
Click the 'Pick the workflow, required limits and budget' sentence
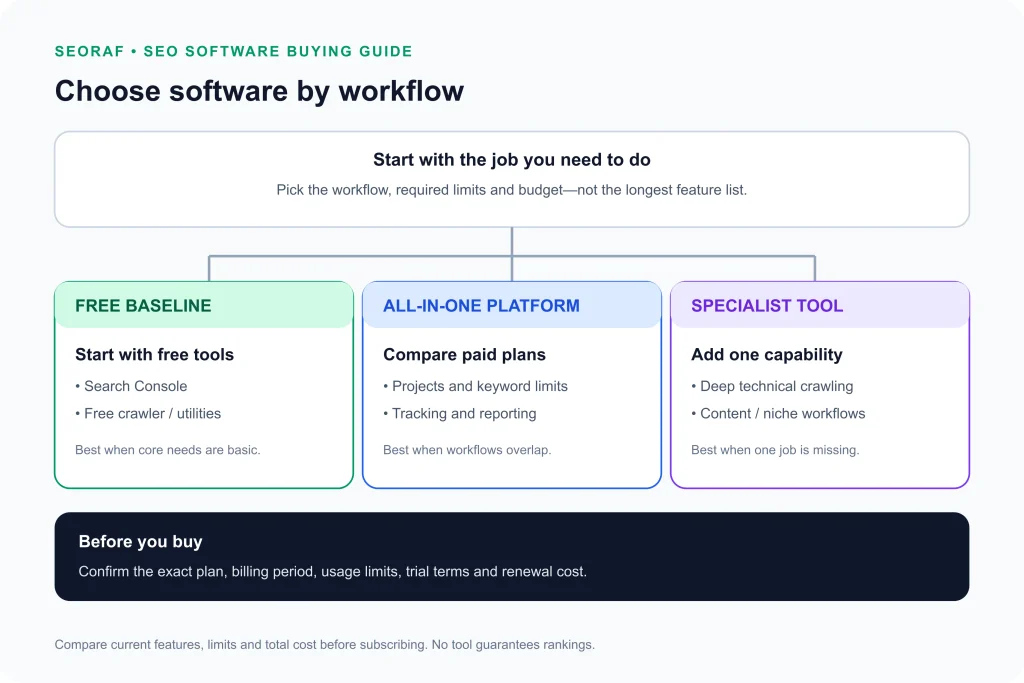(511, 190)
